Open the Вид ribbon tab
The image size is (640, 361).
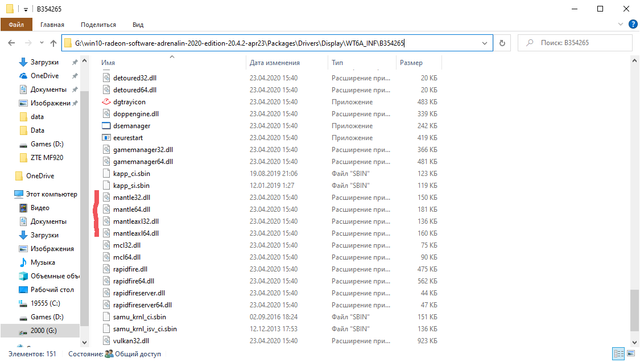[x=138, y=25]
